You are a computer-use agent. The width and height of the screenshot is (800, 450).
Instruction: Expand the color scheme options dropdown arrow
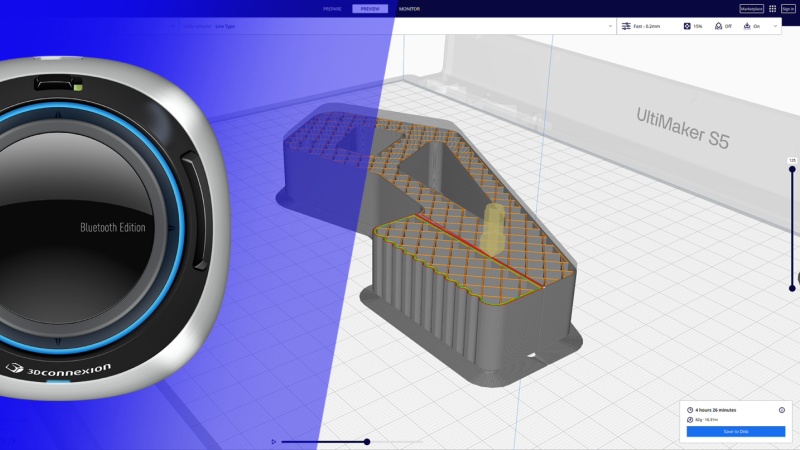(x=610, y=26)
